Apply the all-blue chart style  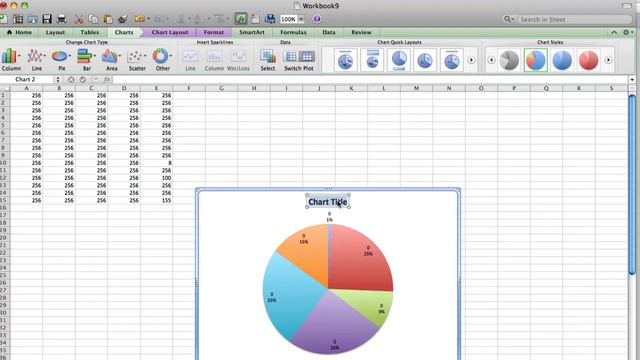pyautogui.click(x=562, y=60)
